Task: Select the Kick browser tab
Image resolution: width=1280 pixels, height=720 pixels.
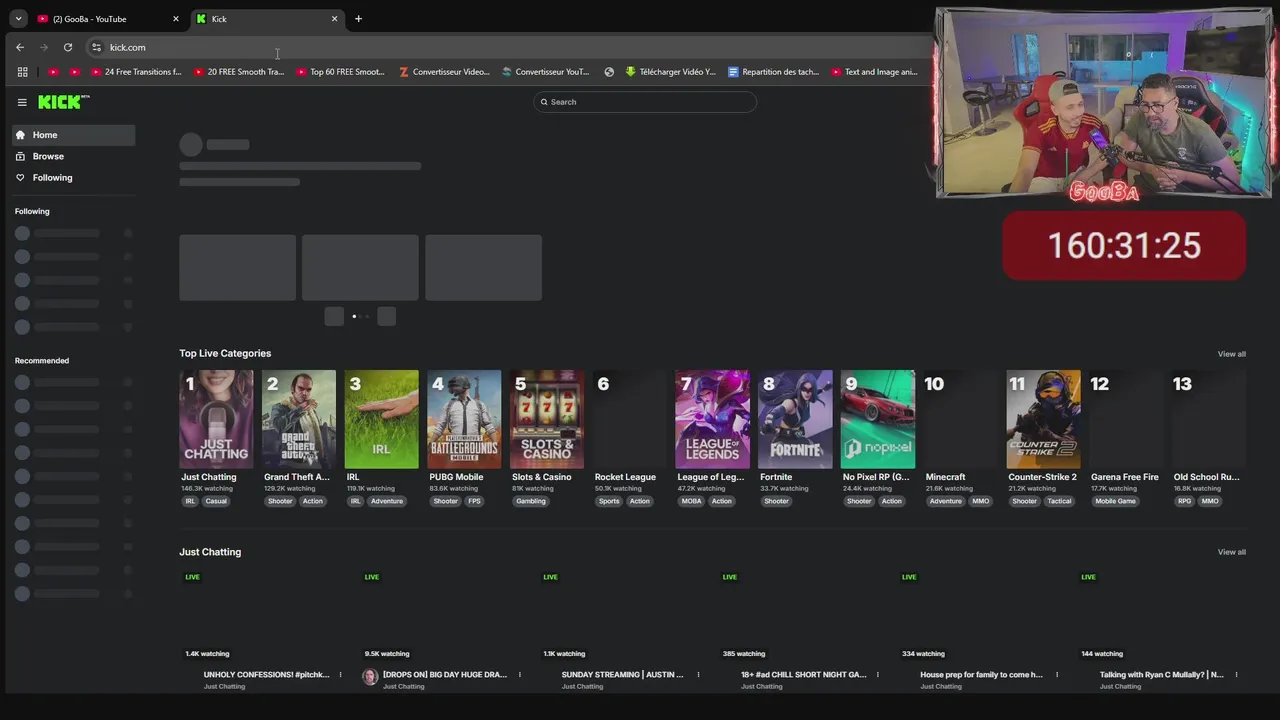Action: click(x=267, y=19)
